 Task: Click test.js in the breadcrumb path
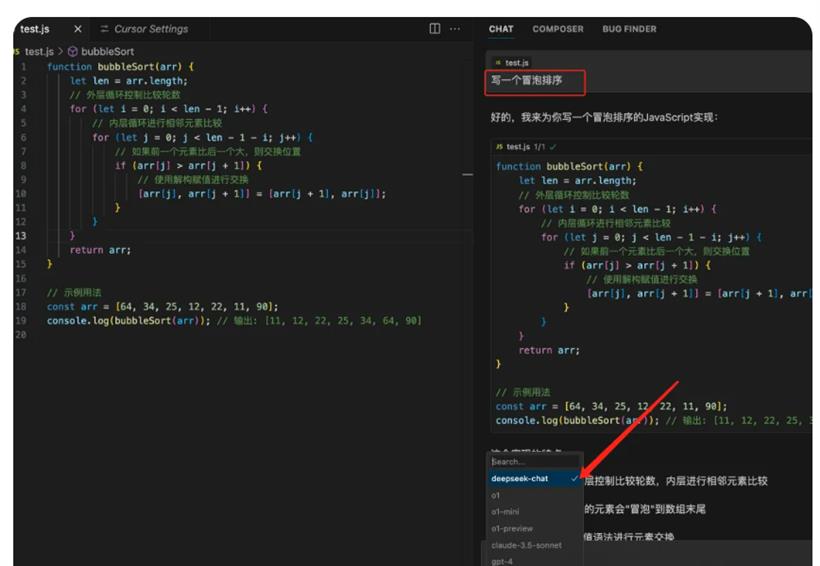tap(39, 51)
